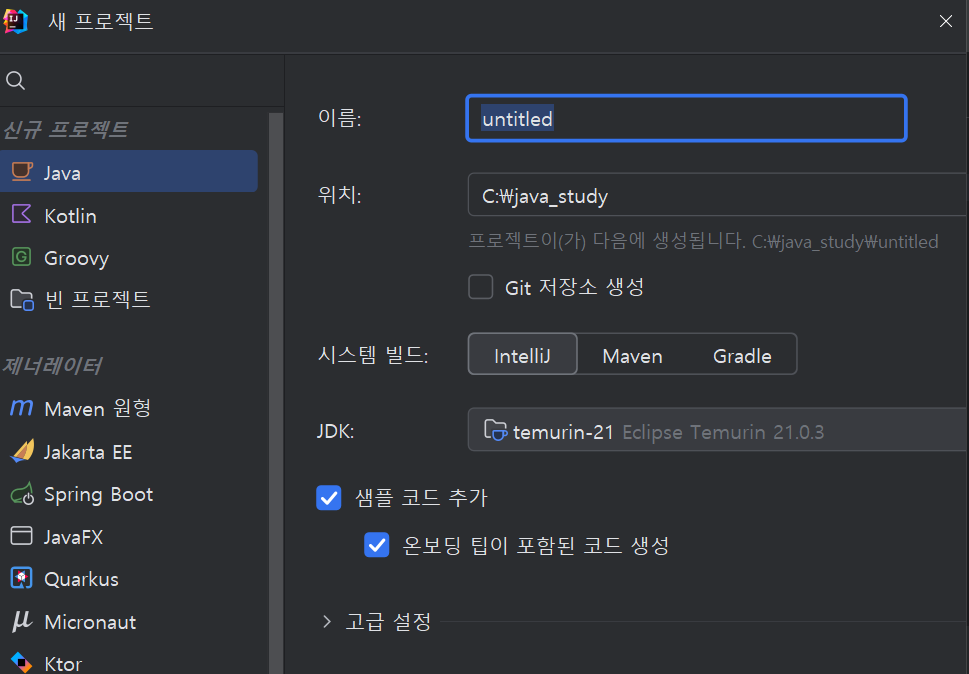
Task: Open the Spring Boot generator
Action: pos(129,494)
